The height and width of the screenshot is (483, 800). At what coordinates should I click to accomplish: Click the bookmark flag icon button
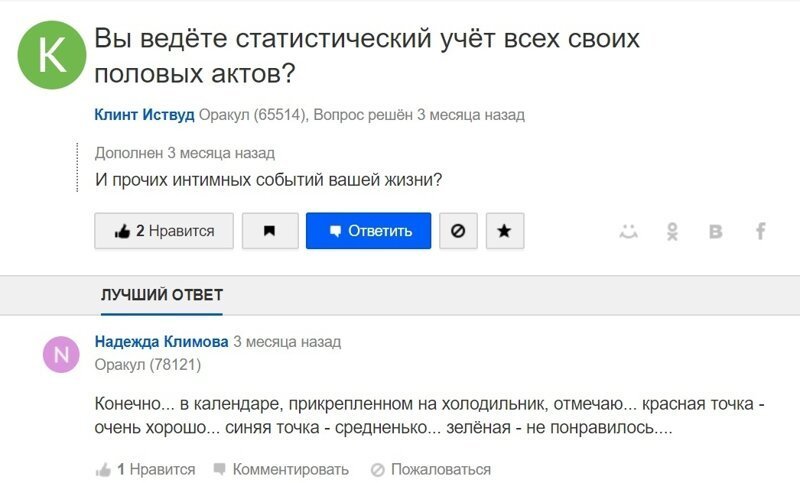tap(269, 231)
